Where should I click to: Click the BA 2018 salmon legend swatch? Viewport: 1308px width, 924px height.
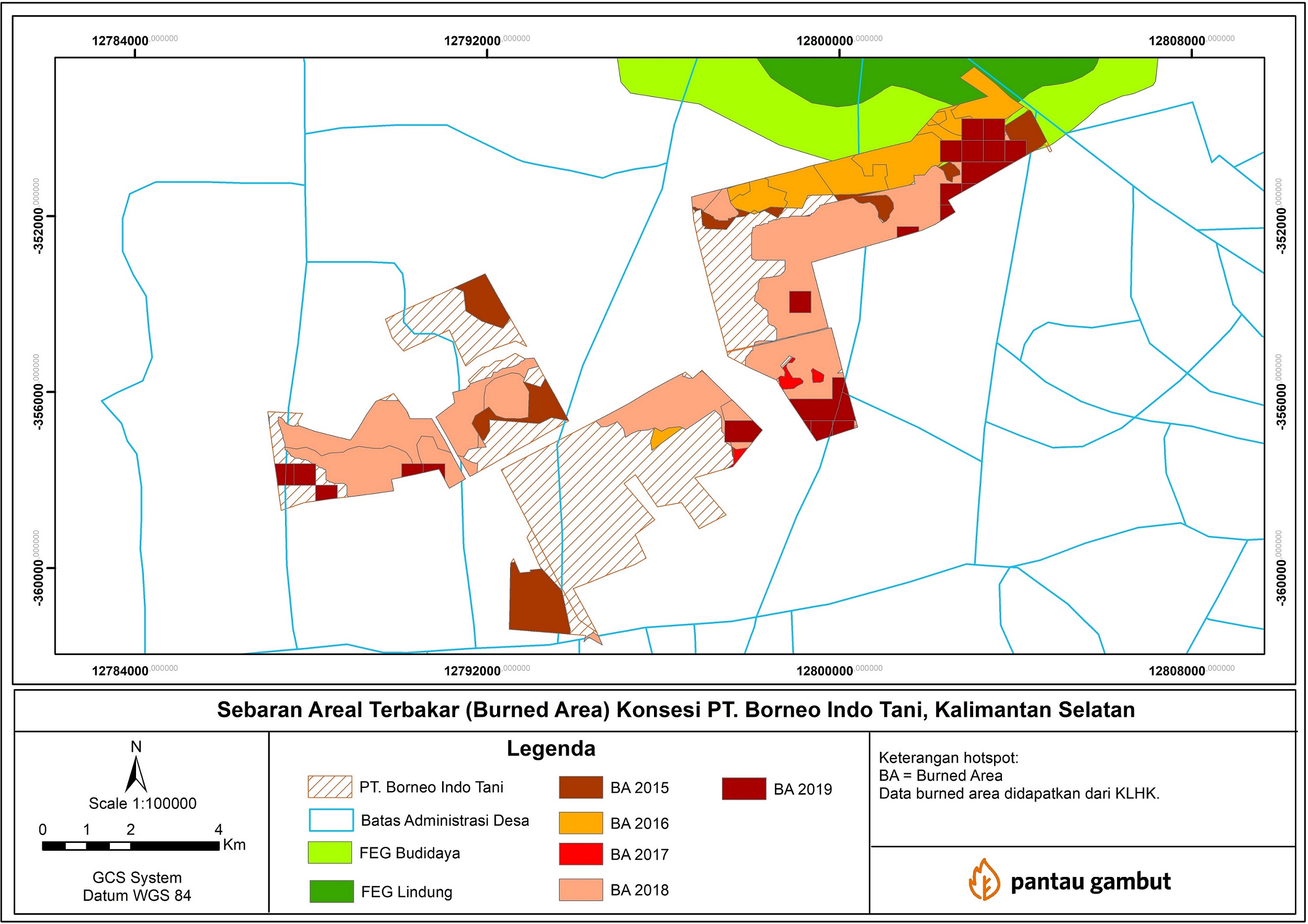point(581,890)
